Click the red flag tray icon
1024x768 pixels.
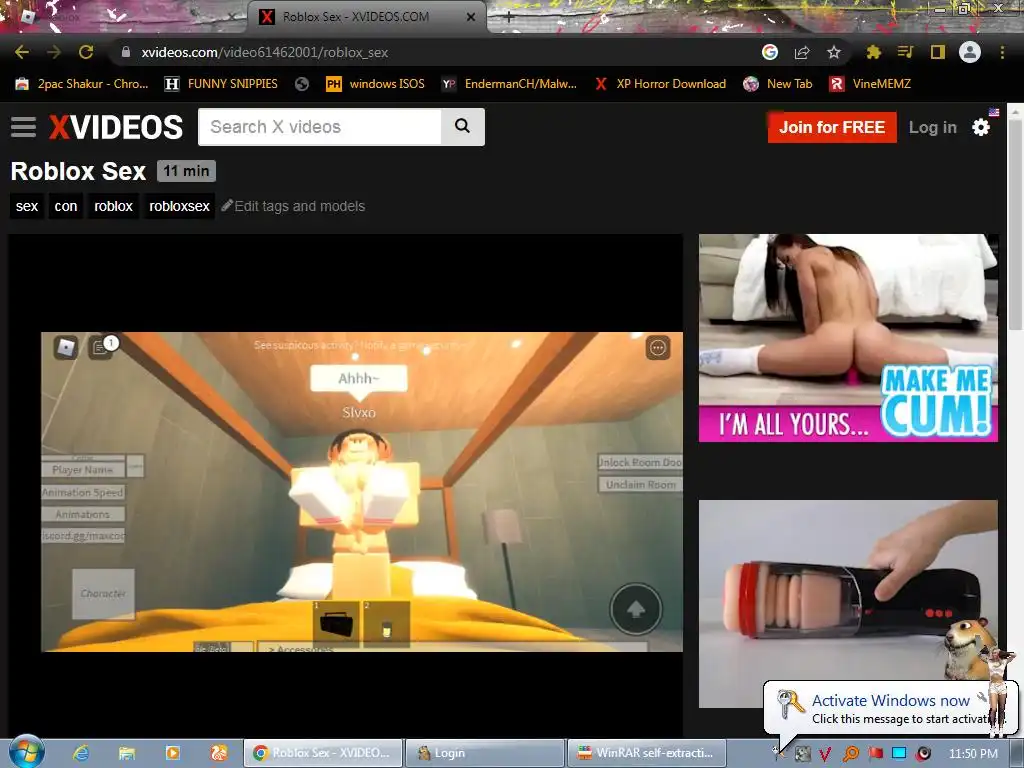[875, 754]
